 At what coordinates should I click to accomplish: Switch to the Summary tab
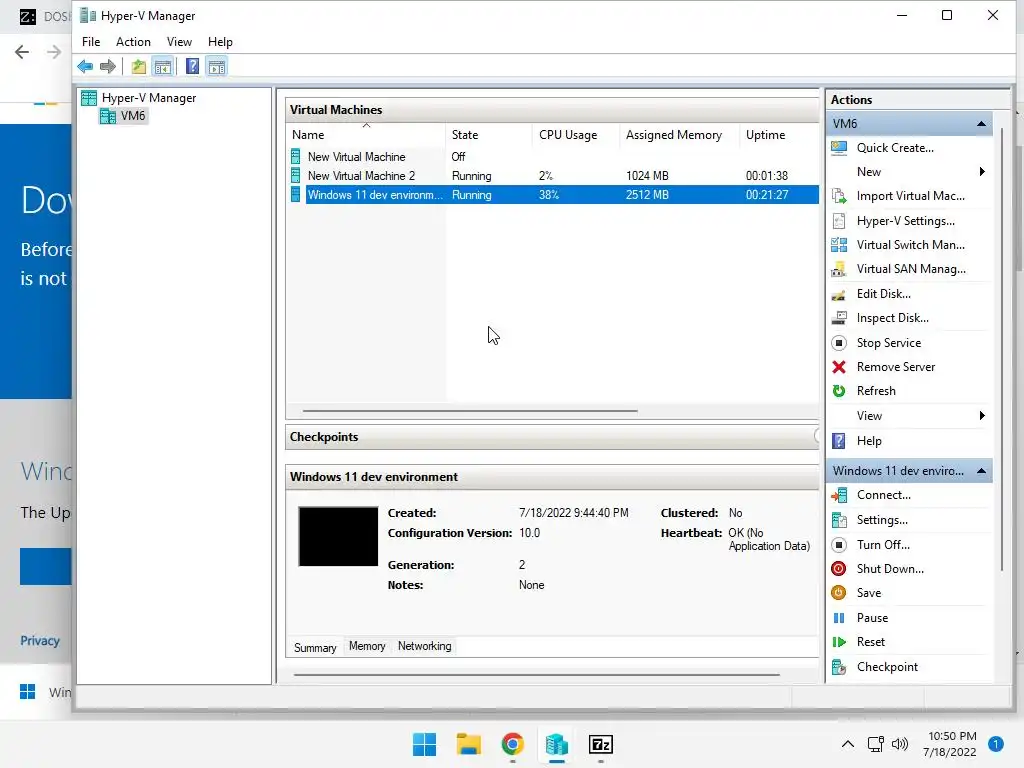315,647
